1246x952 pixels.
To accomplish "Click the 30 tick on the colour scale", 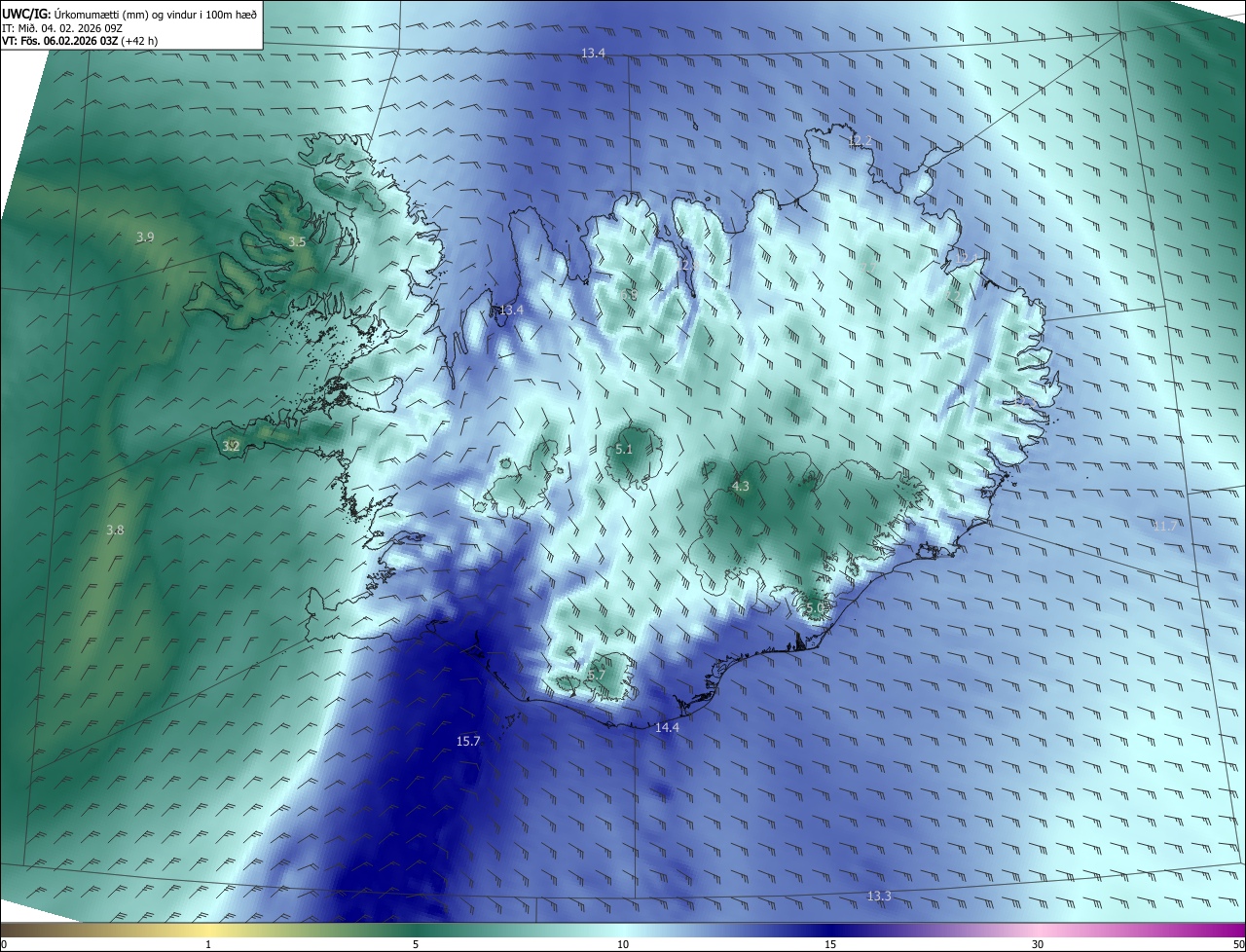I will pyautogui.click(x=1038, y=945).
